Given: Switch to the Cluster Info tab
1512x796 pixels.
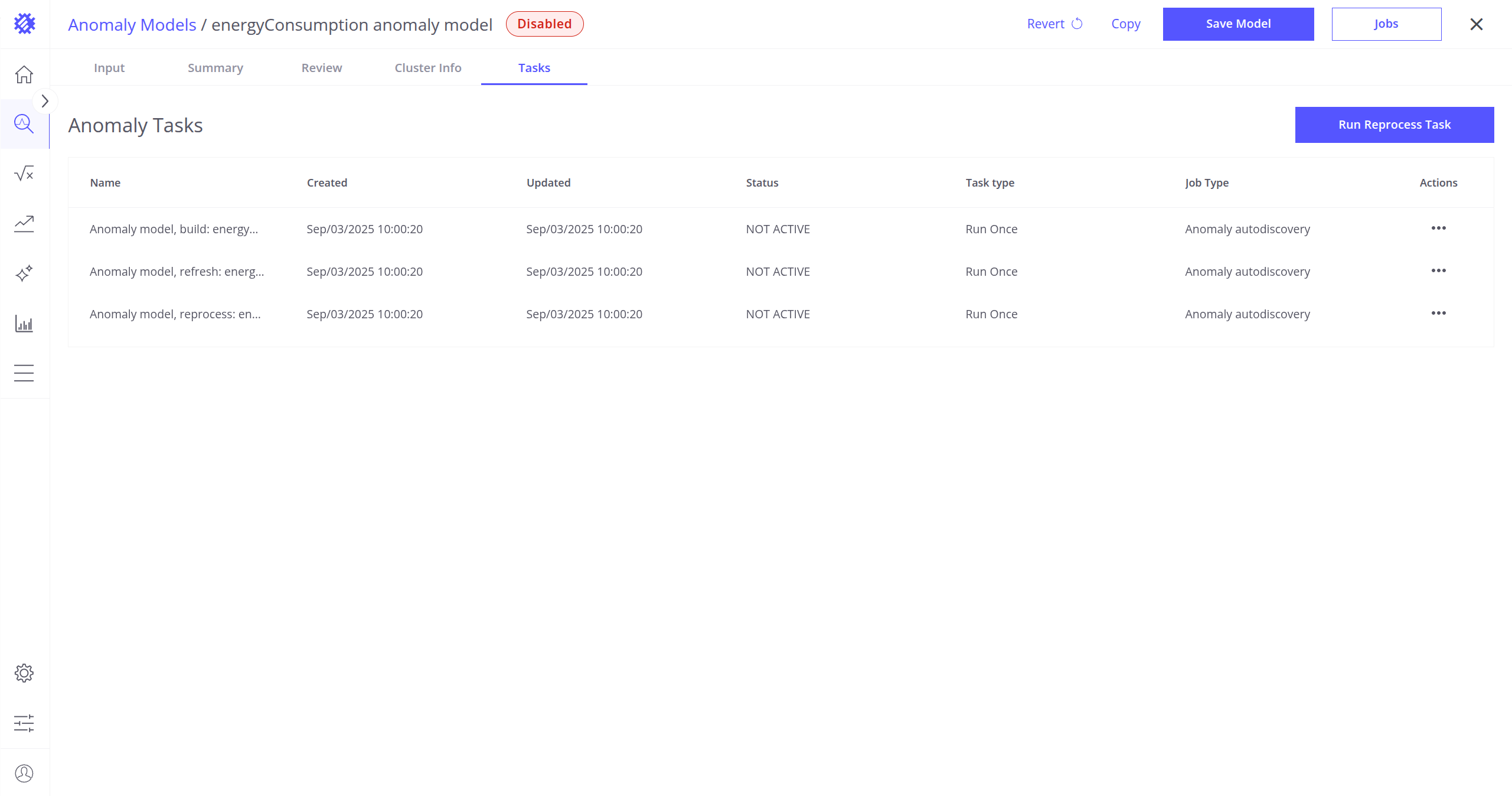Looking at the screenshot, I should coord(428,68).
